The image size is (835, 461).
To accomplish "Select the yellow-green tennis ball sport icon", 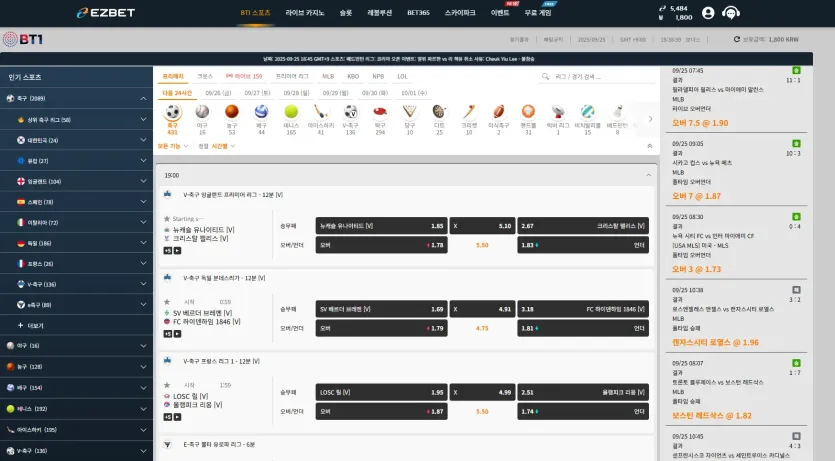I will (291, 111).
